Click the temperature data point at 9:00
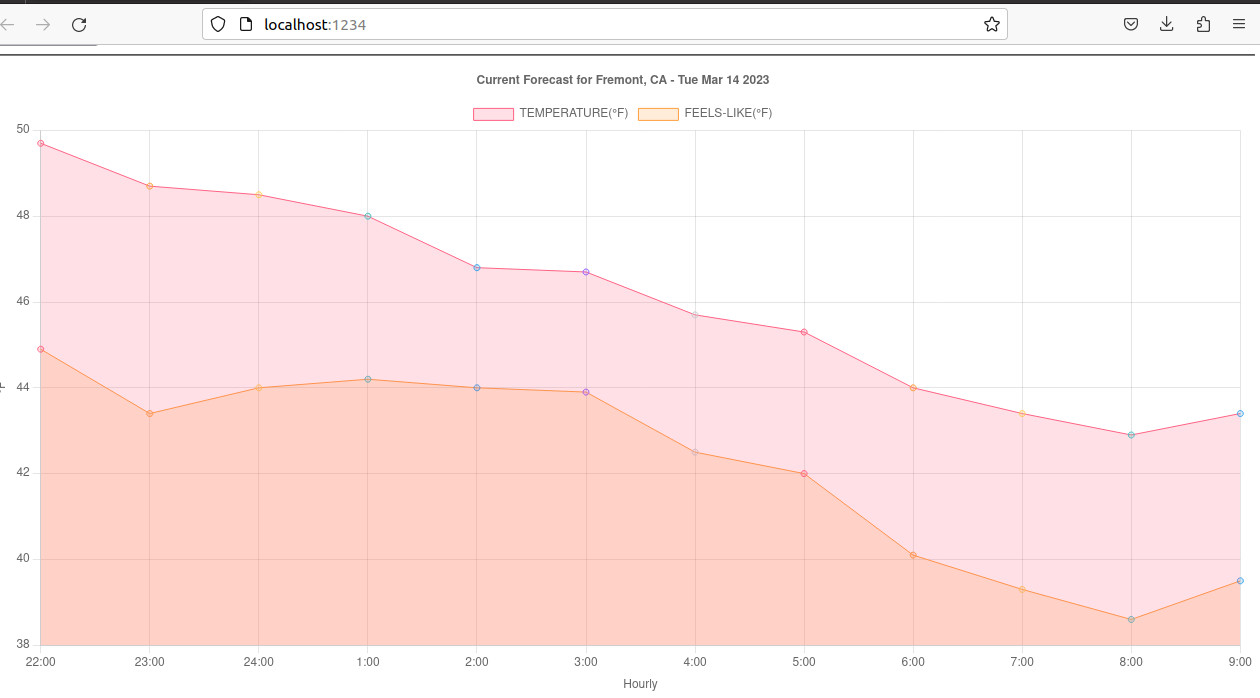Viewport: 1260px width, 698px height. [x=1240, y=414]
